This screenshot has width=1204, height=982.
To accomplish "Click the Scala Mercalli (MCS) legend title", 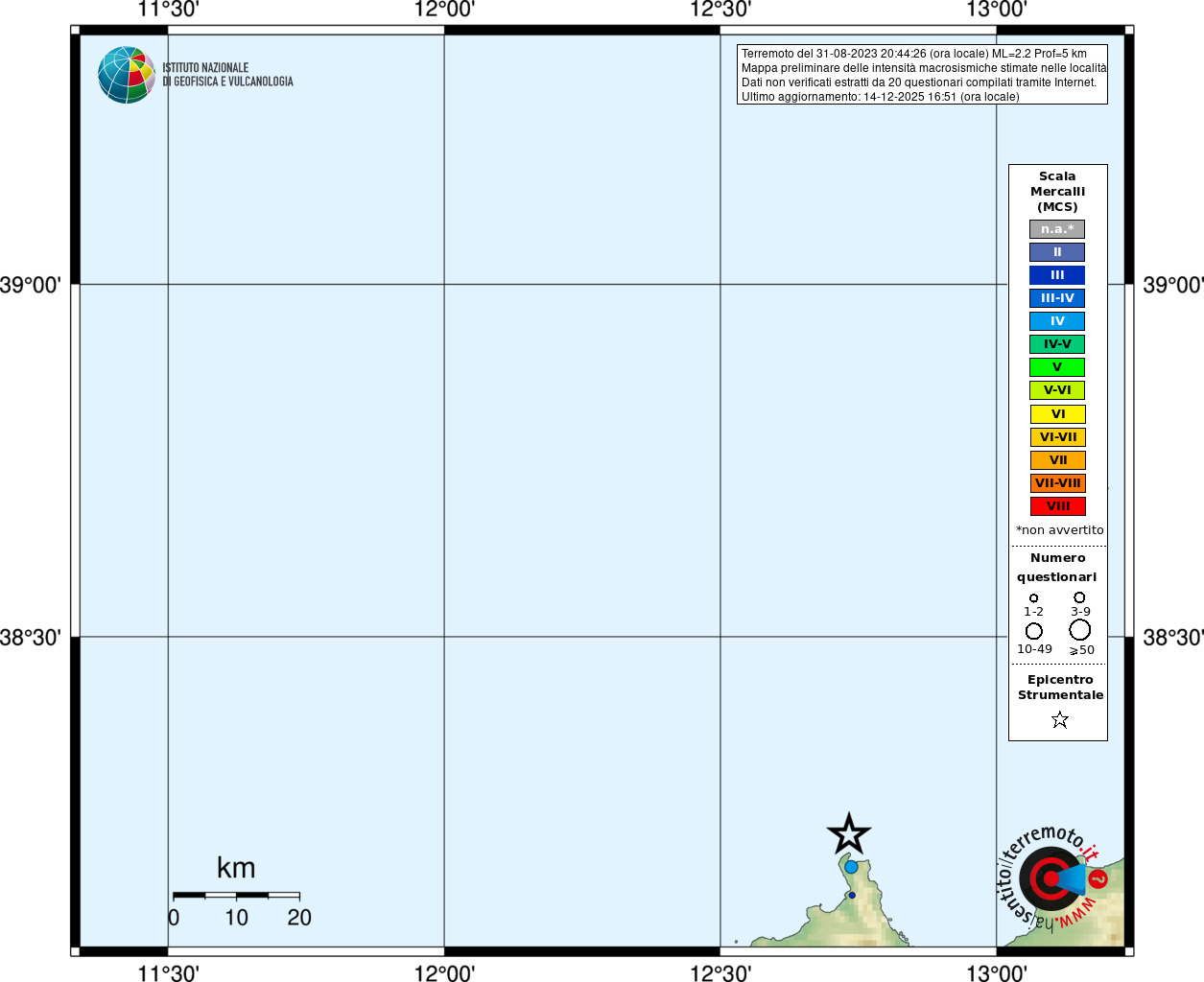I will coord(1057,192).
